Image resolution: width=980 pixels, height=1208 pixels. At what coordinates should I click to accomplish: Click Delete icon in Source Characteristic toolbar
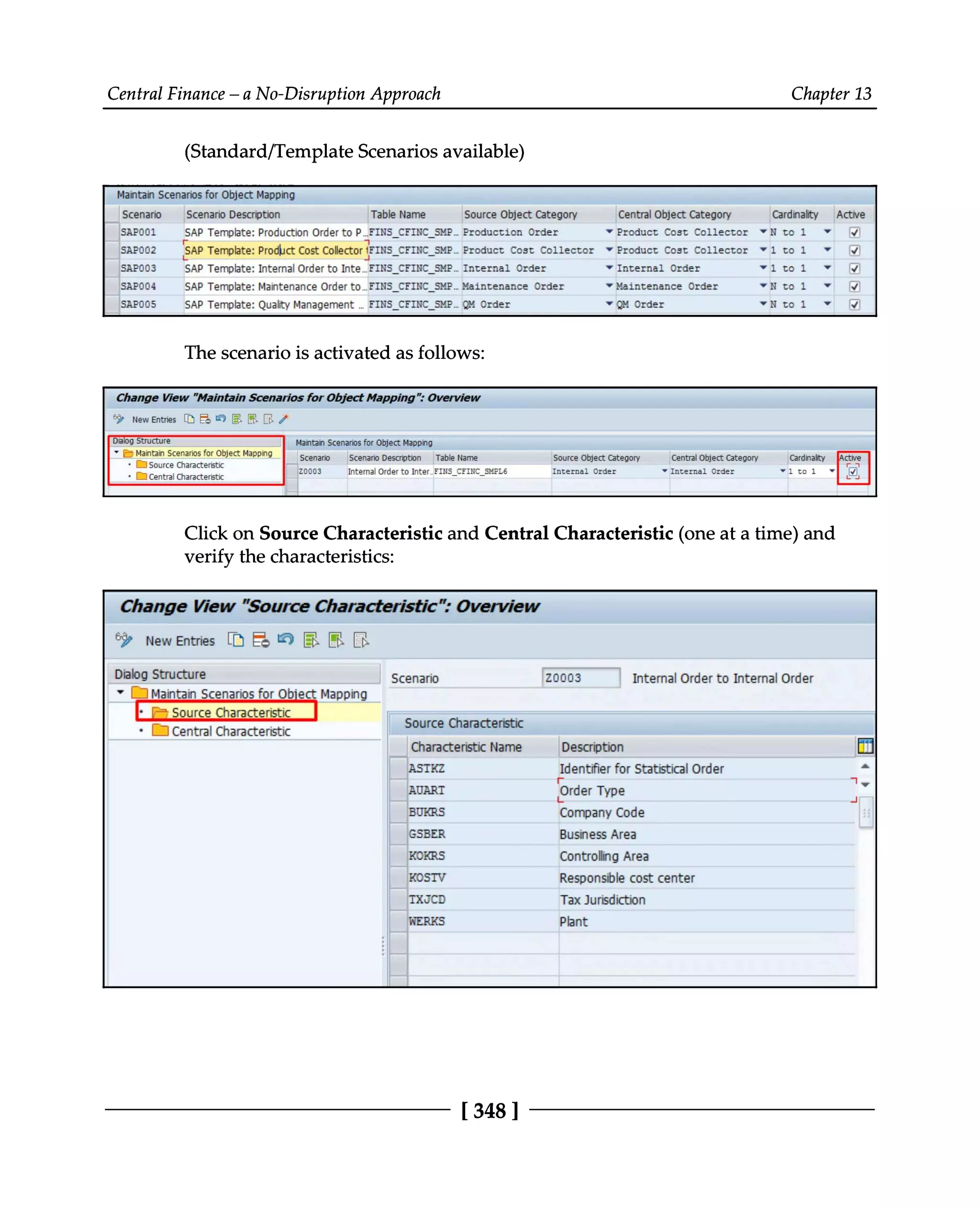tap(261, 640)
